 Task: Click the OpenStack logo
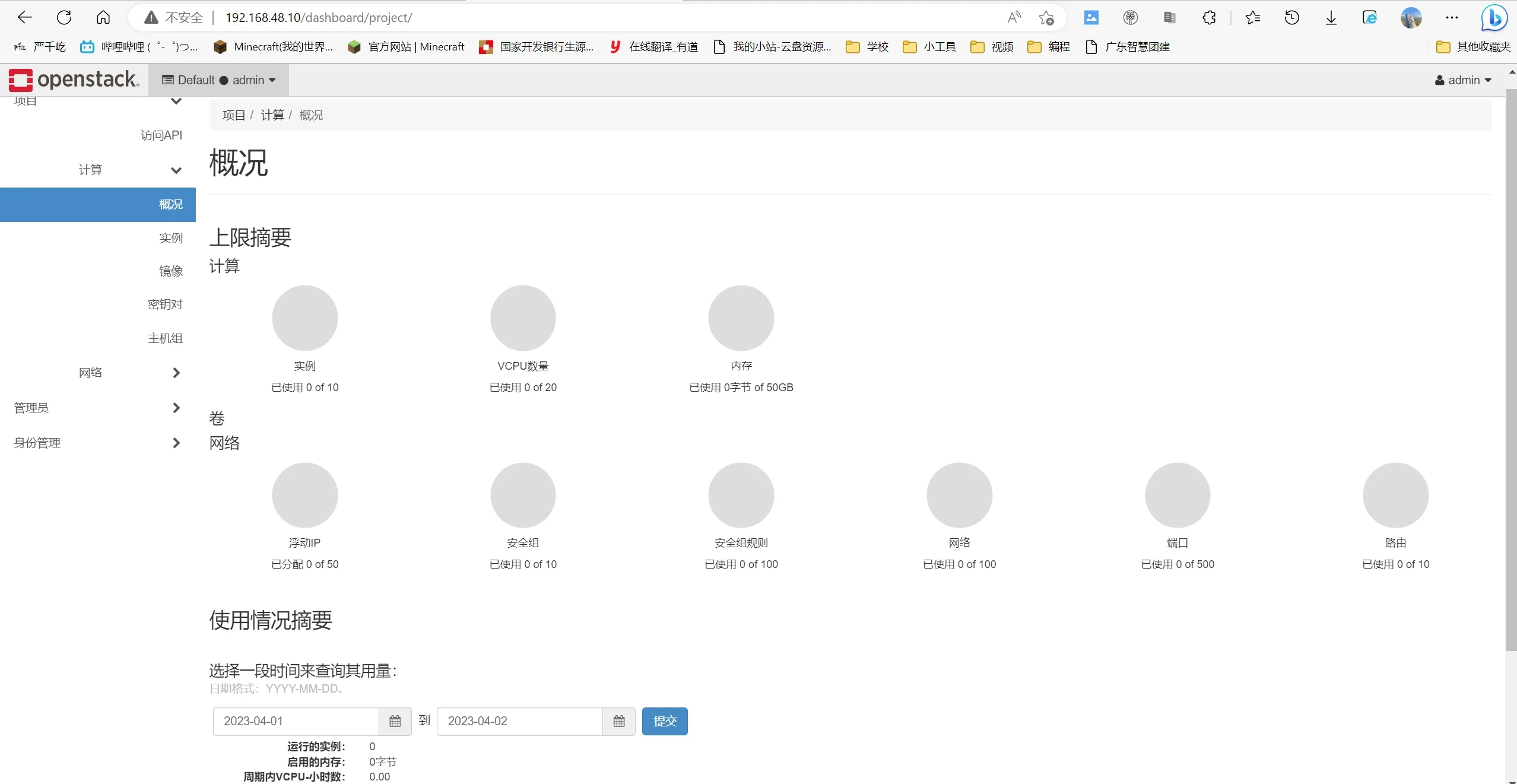click(x=74, y=80)
